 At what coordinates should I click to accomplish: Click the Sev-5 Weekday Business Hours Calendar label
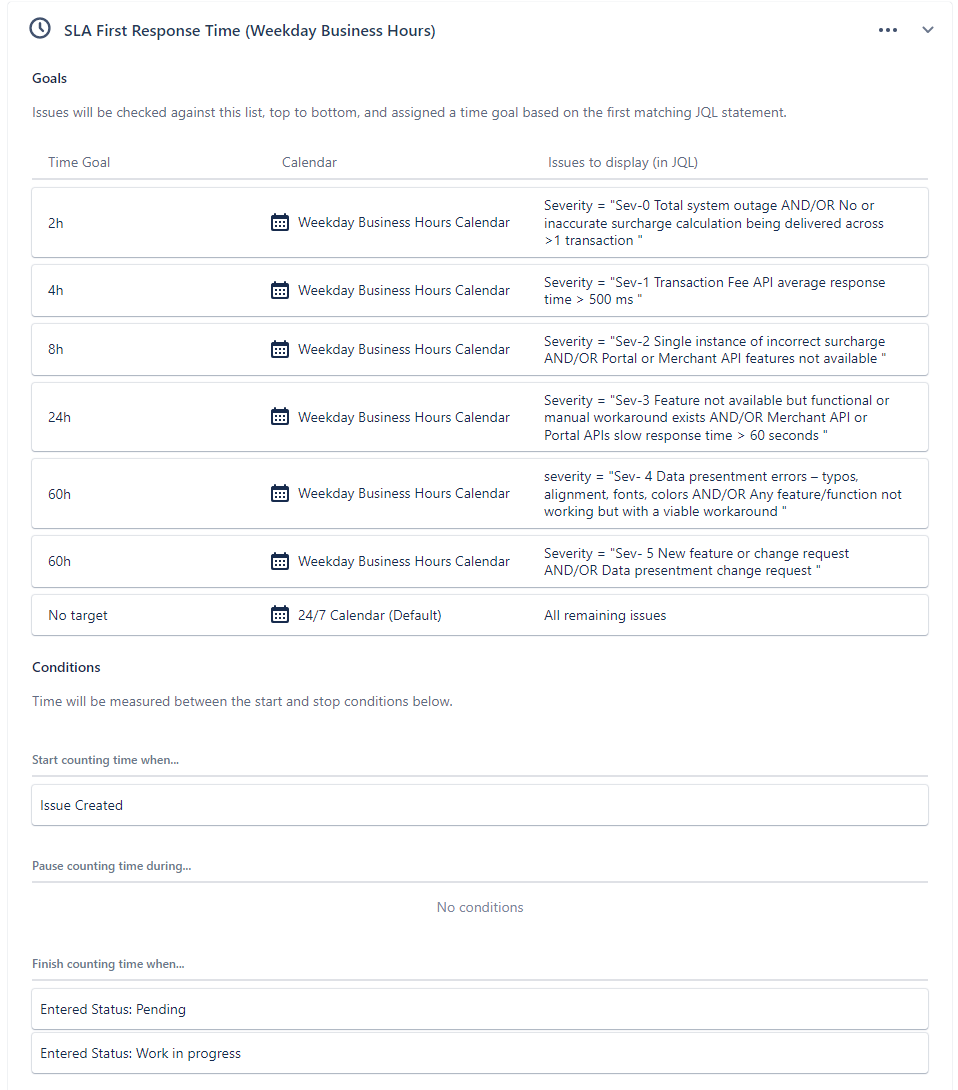tap(404, 561)
